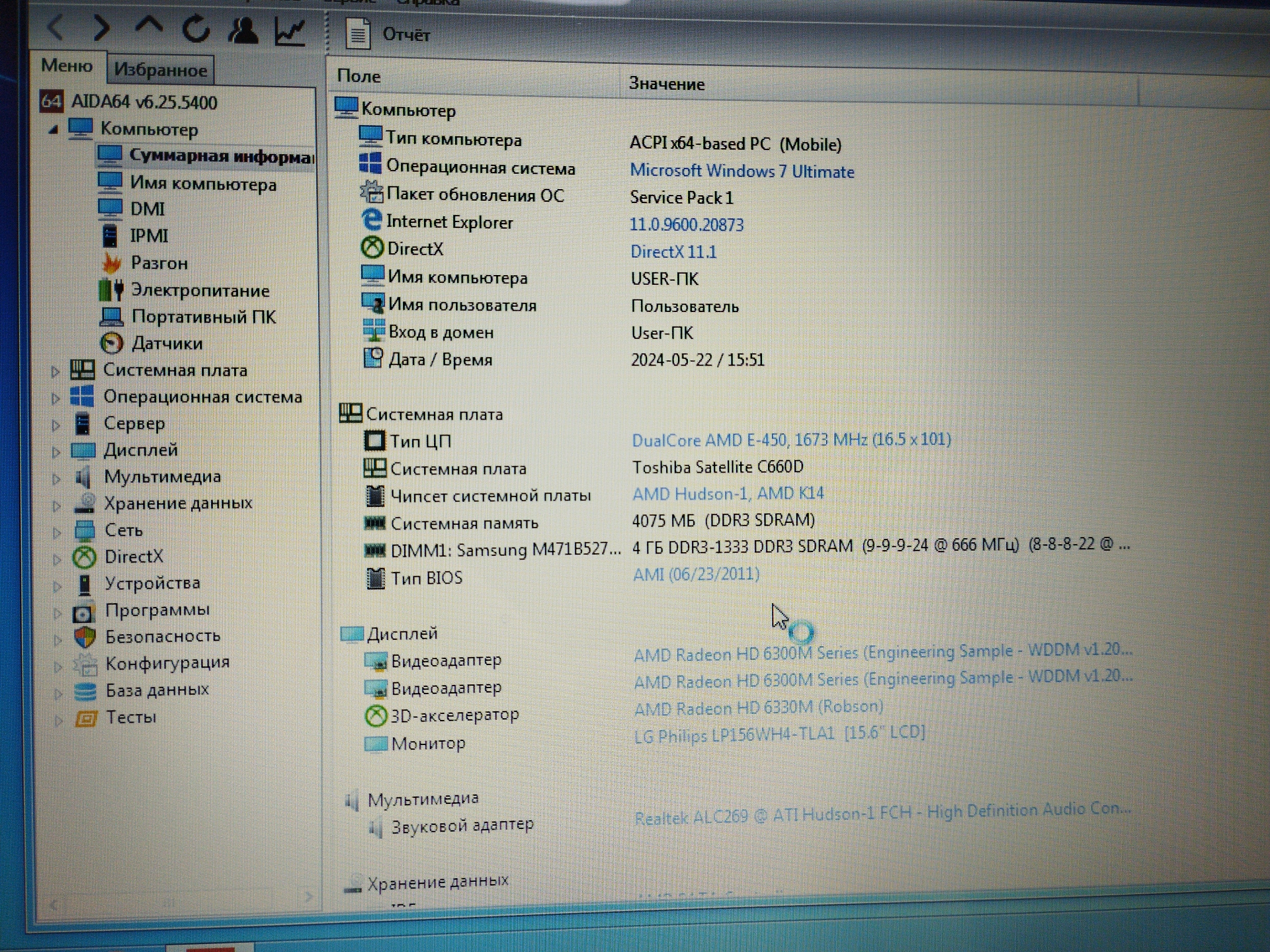
Task: Click the Устройства icon in tree
Action: pyautogui.click(x=85, y=584)
